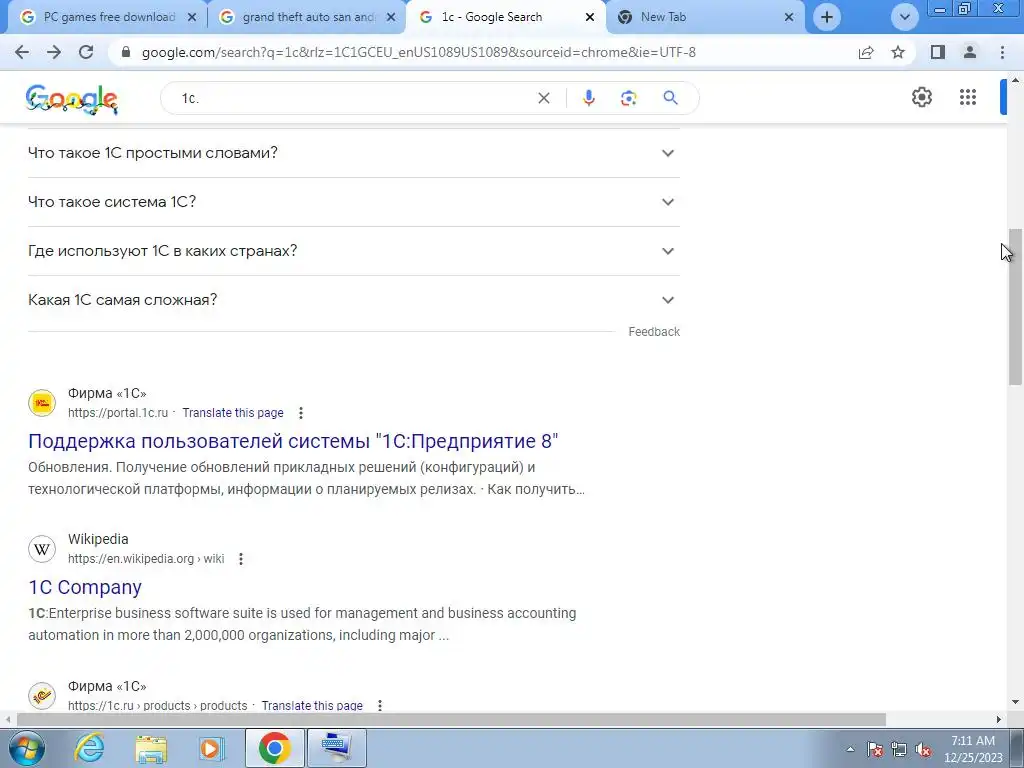Click the horizontal scrollbar thumb
This screenshot has width=1024, height=768.
[451, 720]
